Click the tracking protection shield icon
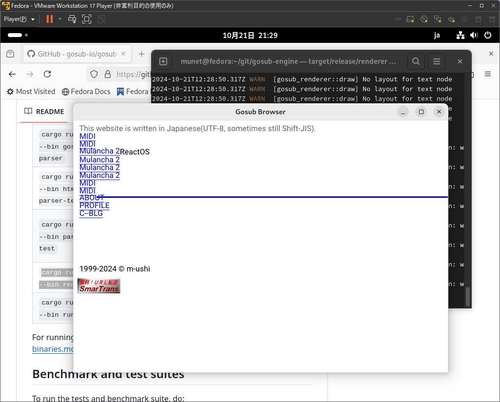Image resolution: width=500 pixels, height=402 pixels. (x=94, y=74)
